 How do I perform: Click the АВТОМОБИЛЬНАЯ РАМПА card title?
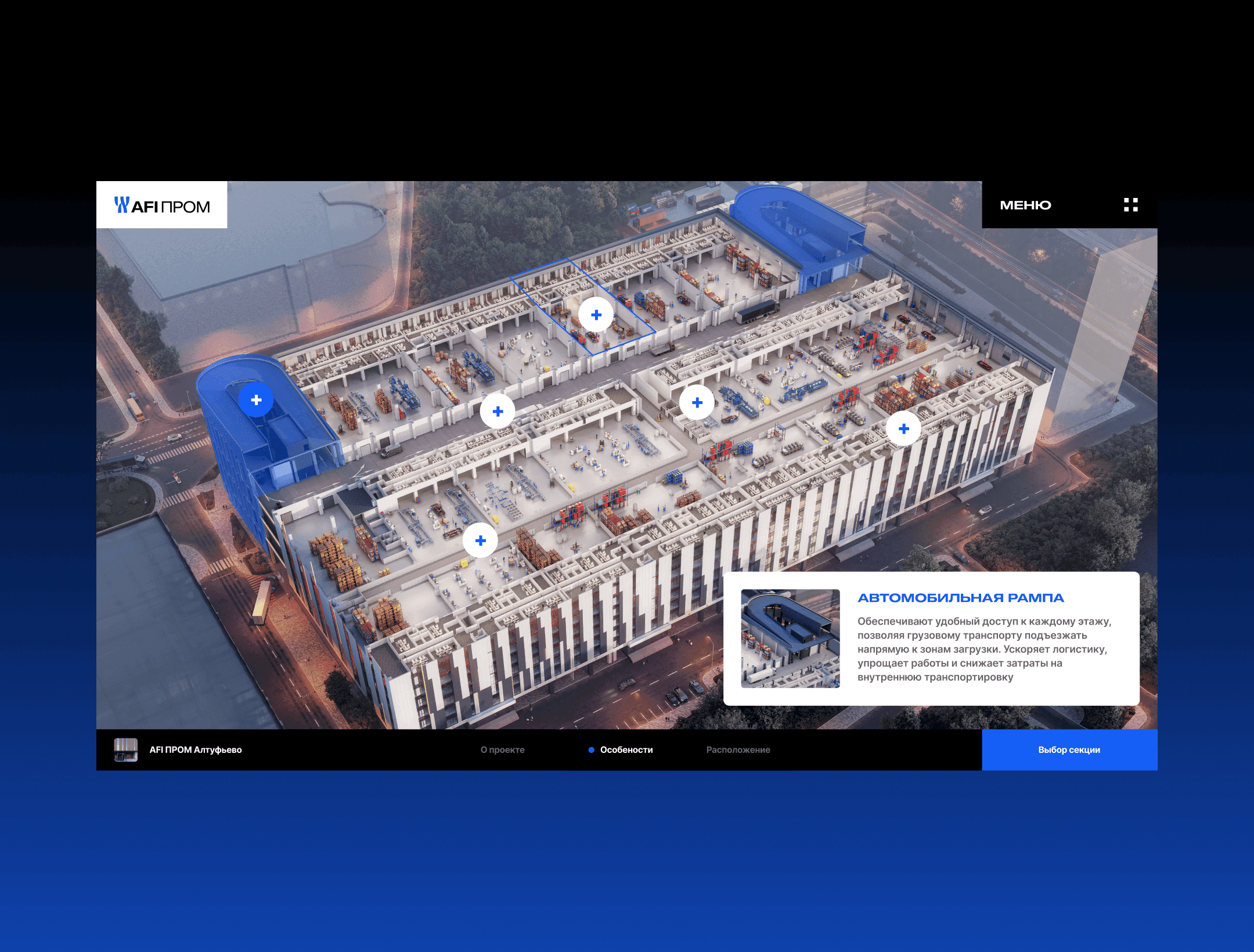click(x=961, y=598)
